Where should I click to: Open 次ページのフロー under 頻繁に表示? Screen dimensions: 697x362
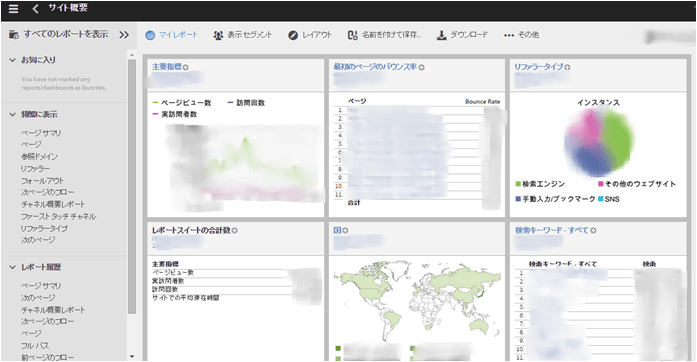48,192
